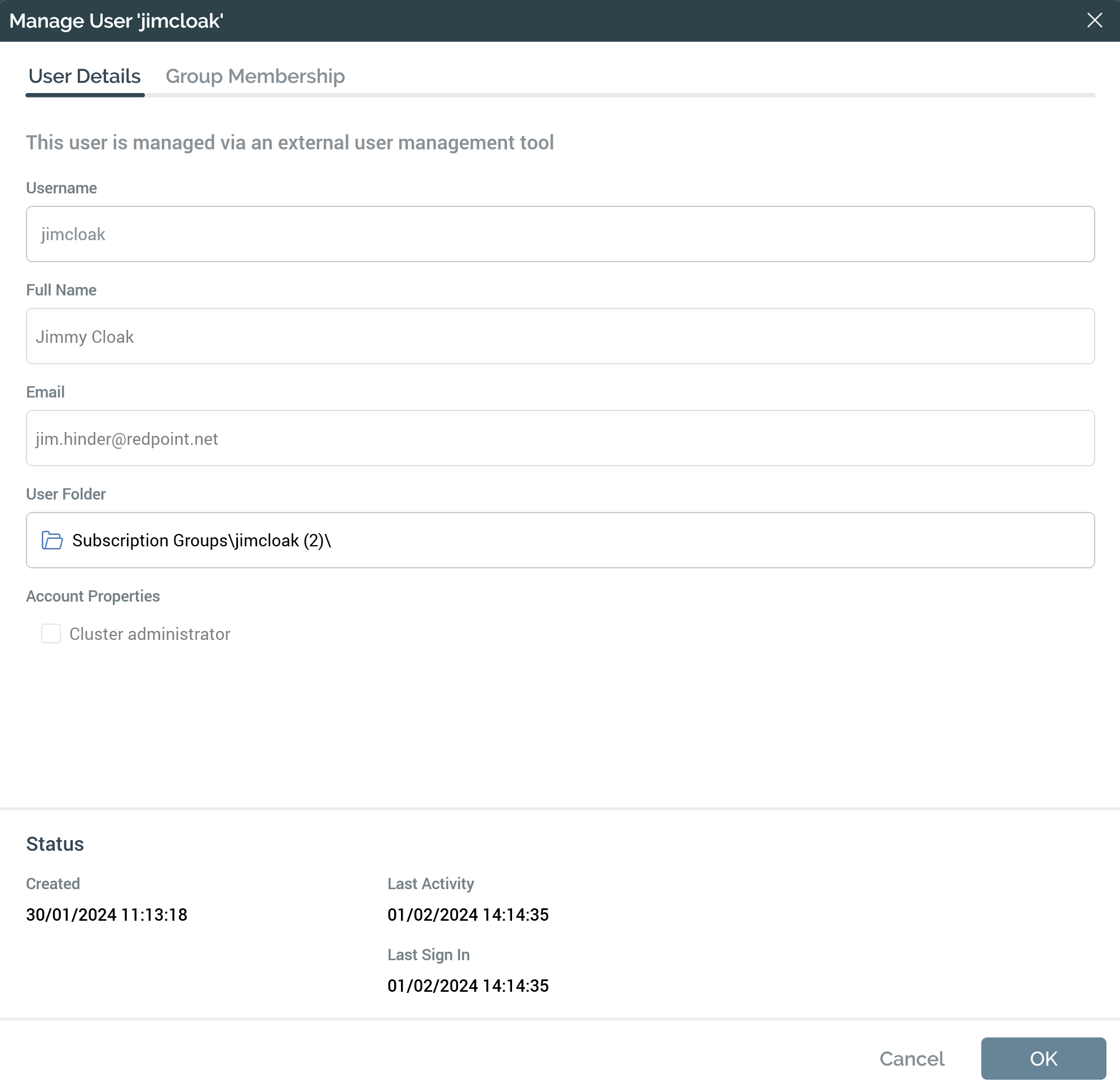
Task: Close the Manage User dialog with the X icon
Action: (x=1094, y=21)
